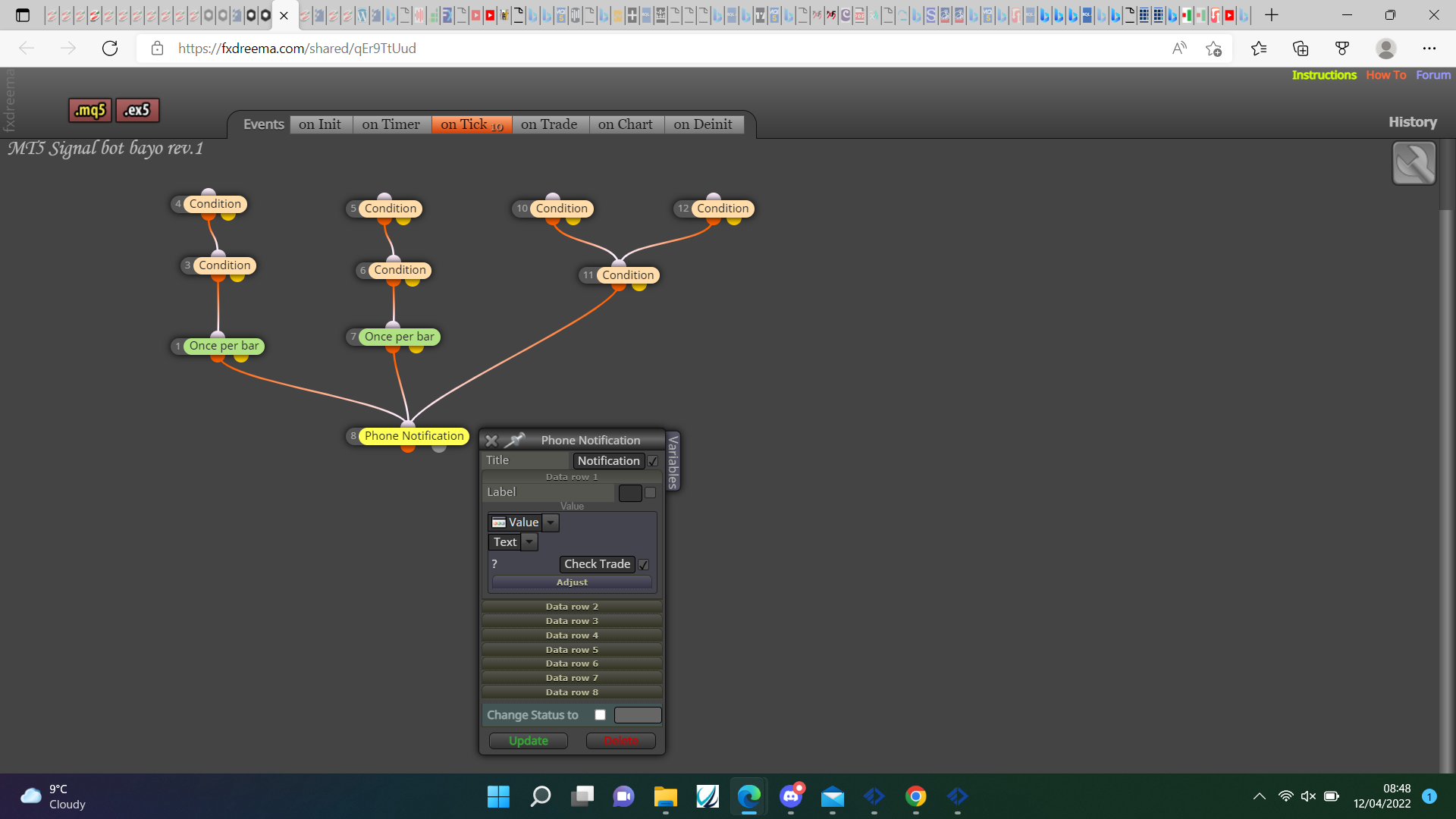Open the wrench tools panel
Viewport: 1456px width, 819px height.
[x=1414, y=163]
